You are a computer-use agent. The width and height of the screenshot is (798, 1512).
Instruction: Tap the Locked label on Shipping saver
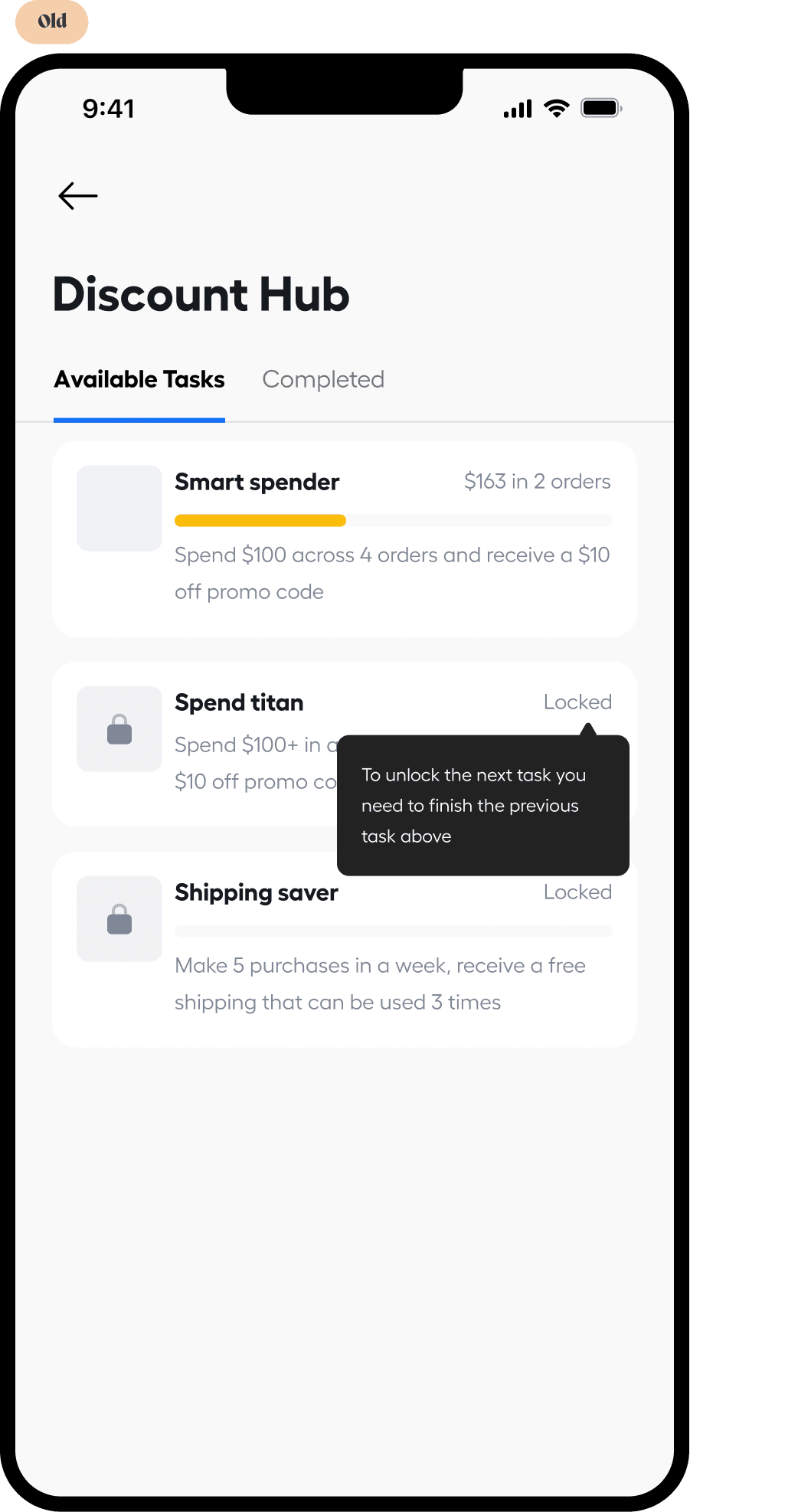(x=577, y=892)
